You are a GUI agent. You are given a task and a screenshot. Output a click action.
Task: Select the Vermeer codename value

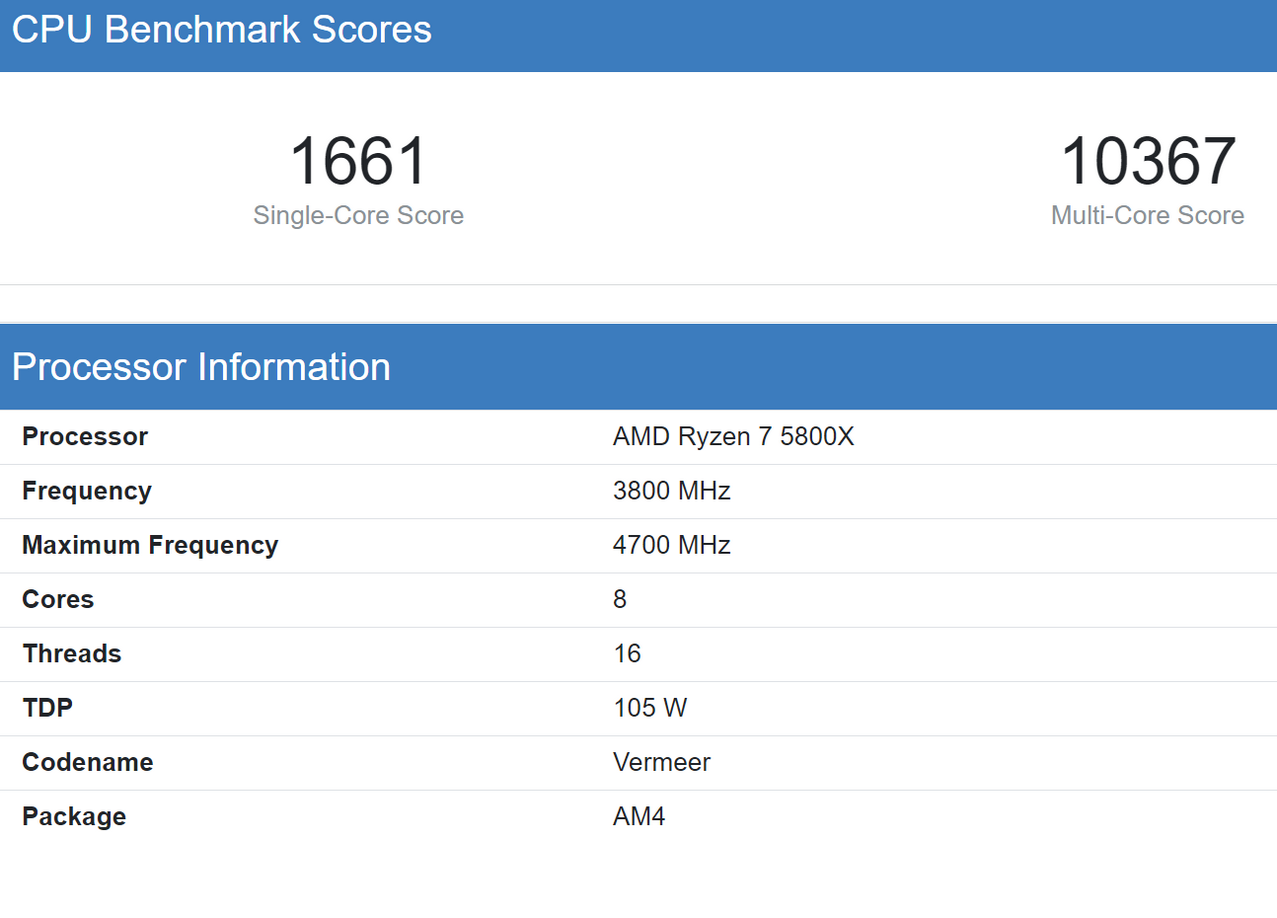pyautogui.click(x=662, y=762)
